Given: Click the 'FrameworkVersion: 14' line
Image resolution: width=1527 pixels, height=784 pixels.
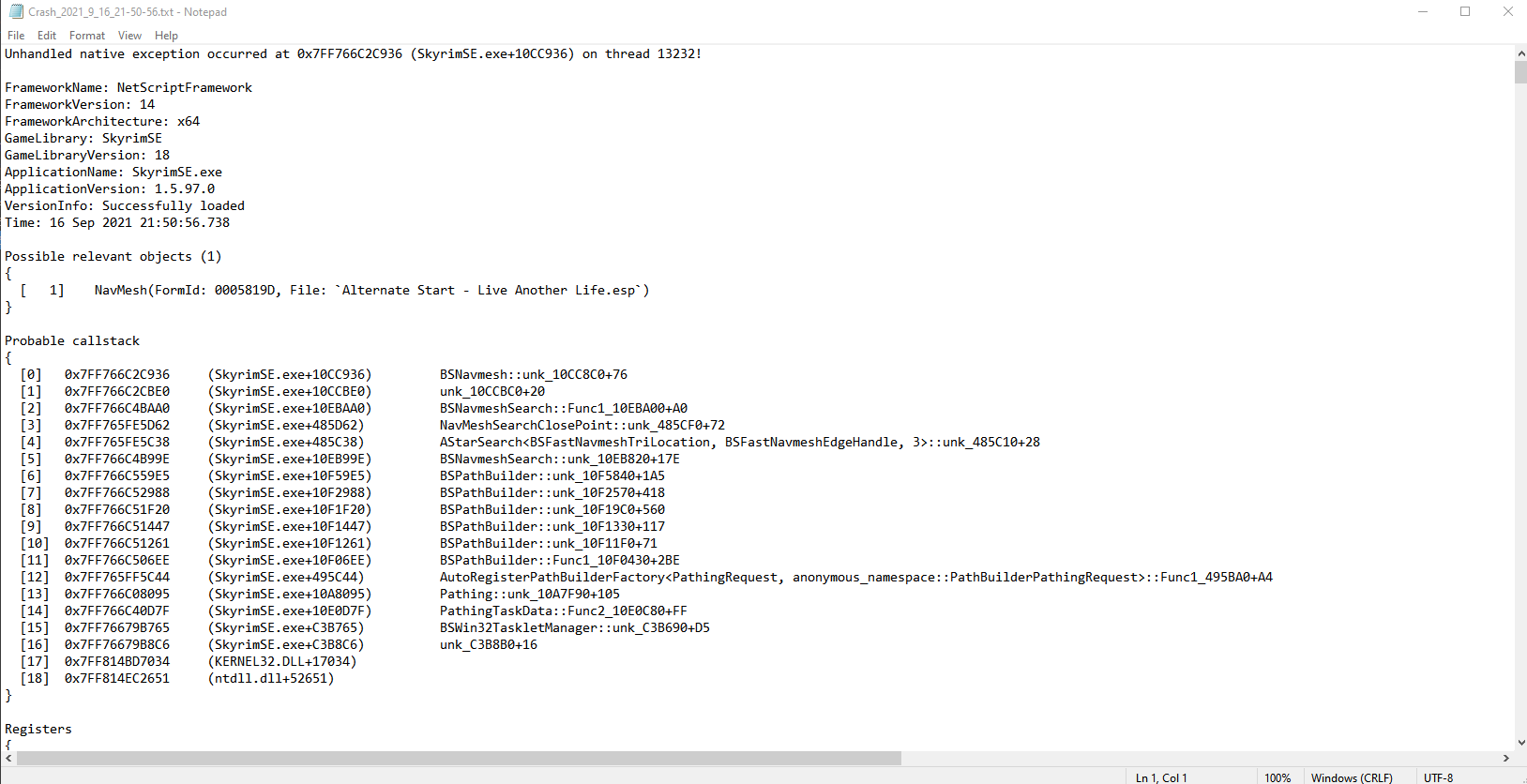Looking at the screenshot, I should coord(80,104).
